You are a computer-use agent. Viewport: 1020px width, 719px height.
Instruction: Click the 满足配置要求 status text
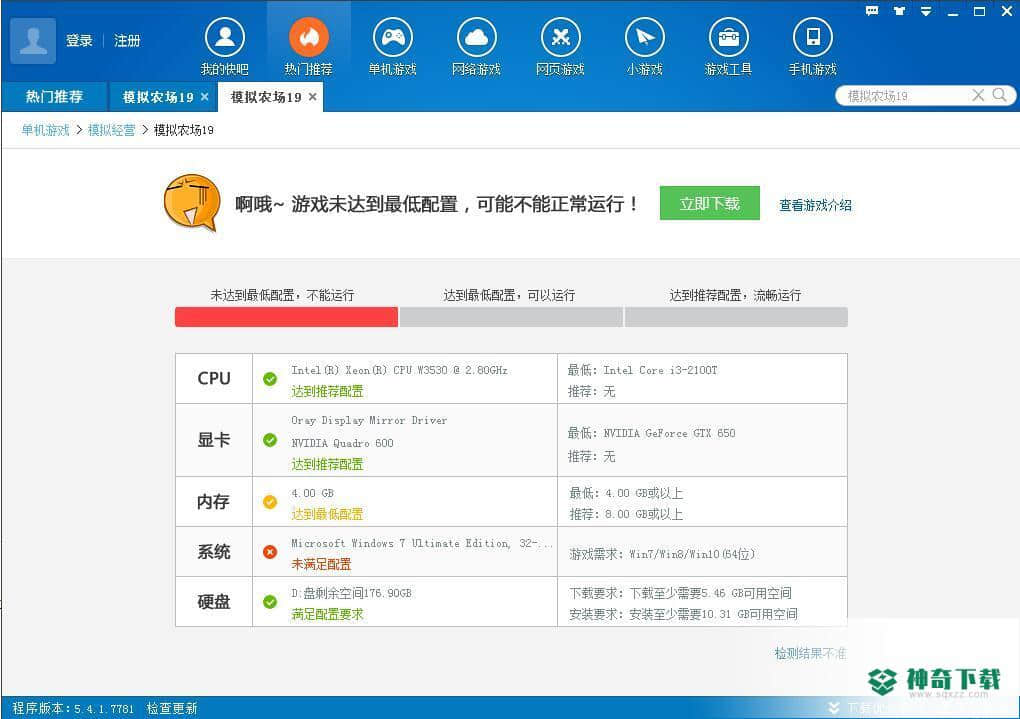pos(327,614)
